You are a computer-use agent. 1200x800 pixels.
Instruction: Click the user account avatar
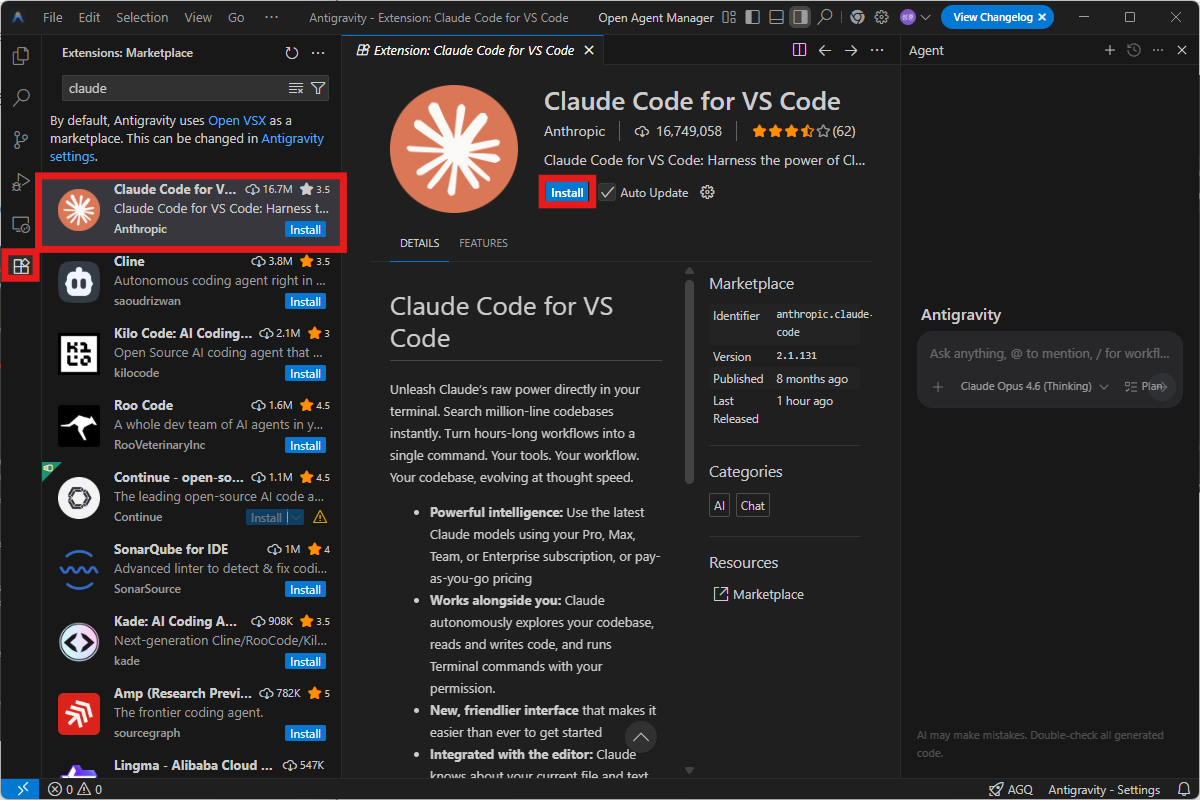pos(907,17)
